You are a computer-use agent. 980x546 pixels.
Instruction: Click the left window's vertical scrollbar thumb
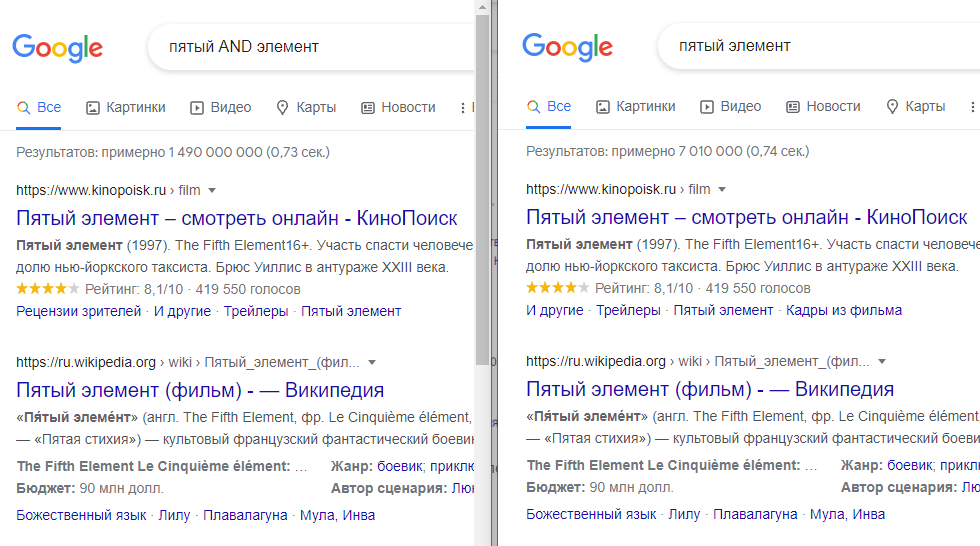(482, 190)
